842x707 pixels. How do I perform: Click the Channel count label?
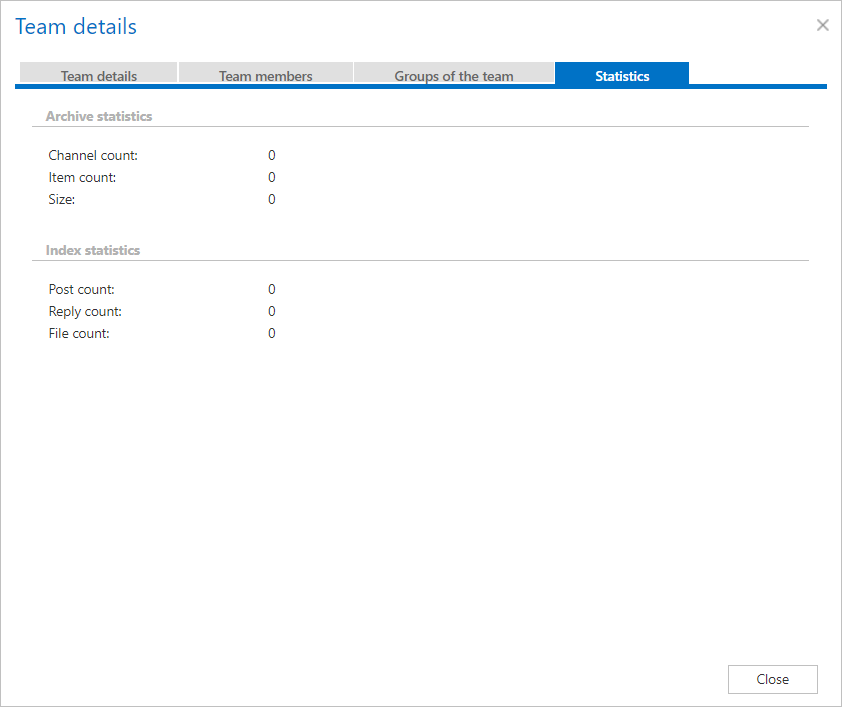[93, 156]
